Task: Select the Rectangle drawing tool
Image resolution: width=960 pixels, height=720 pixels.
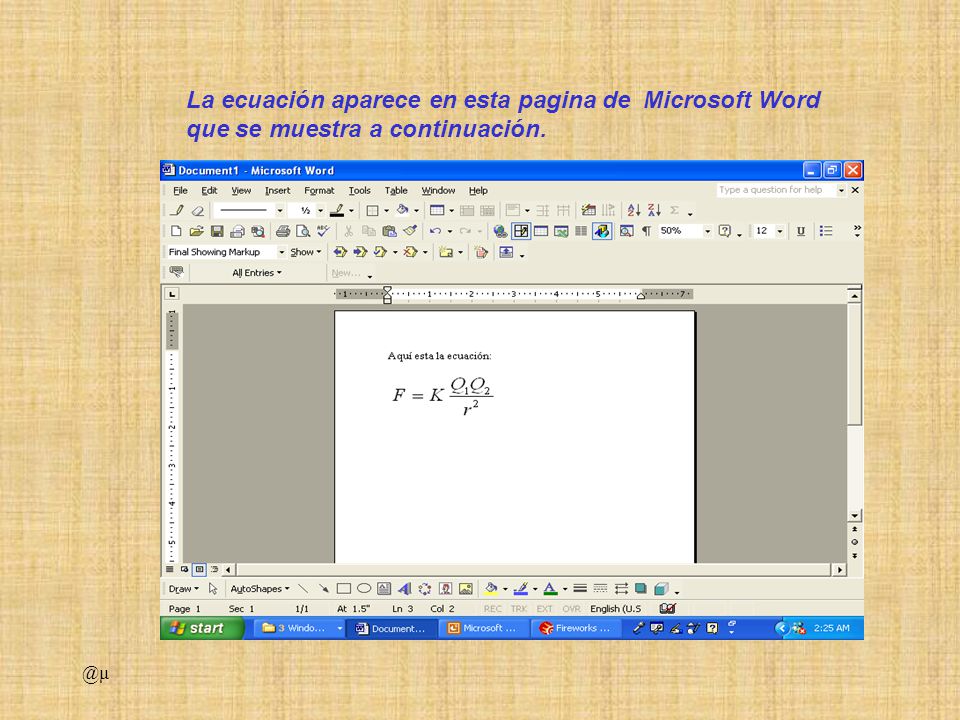Action: 343,588
